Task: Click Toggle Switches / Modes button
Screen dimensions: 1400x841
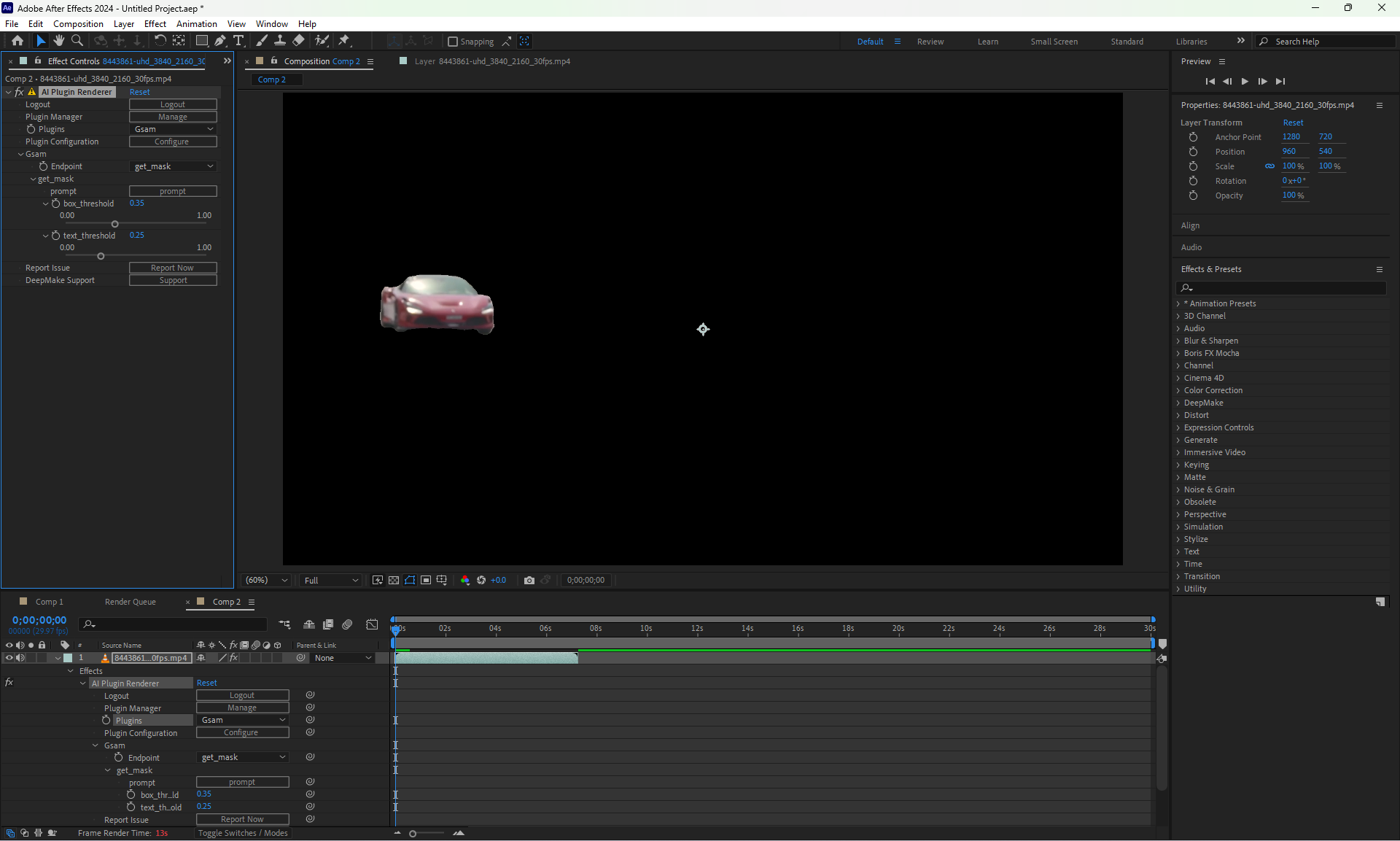Action: [x=243, y=833]
